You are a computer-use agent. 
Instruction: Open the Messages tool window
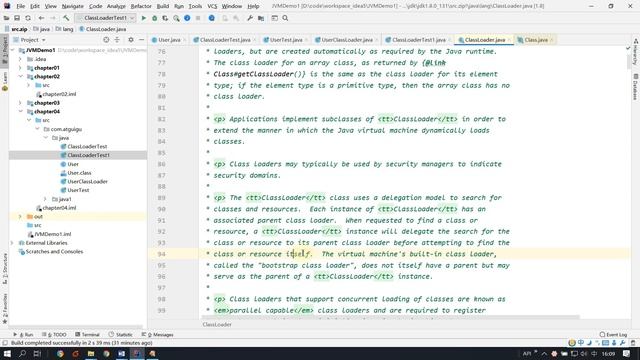coord(158,335)
